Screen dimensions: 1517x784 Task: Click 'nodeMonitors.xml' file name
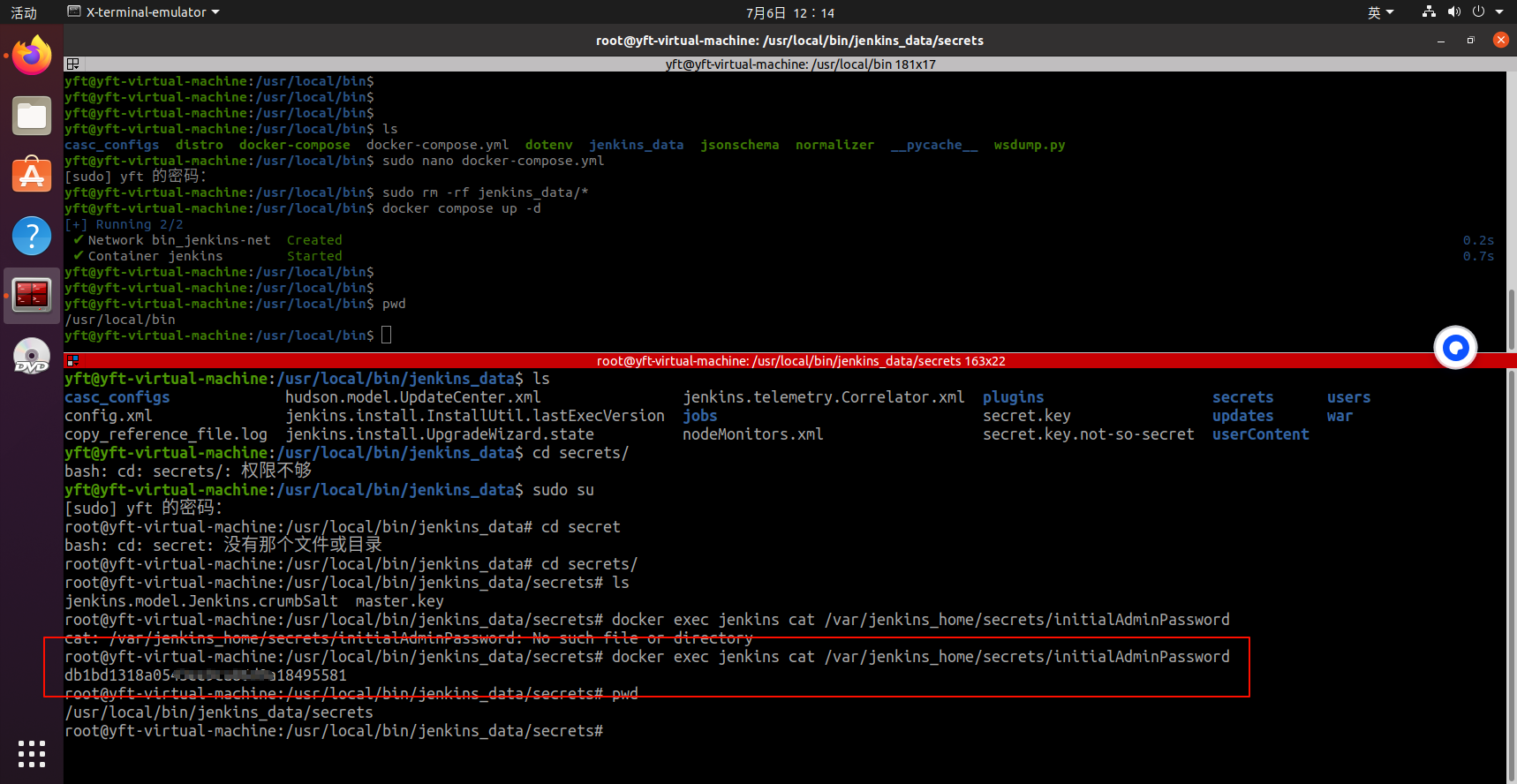[x=752, y=434]
